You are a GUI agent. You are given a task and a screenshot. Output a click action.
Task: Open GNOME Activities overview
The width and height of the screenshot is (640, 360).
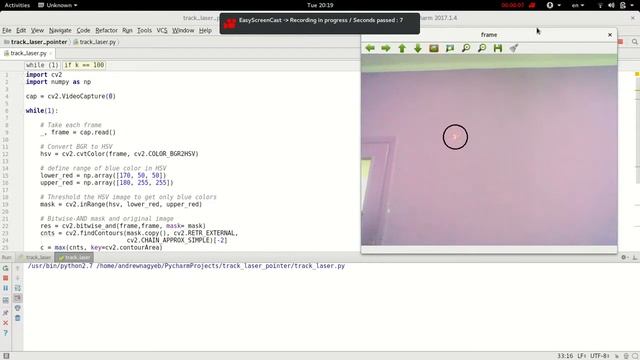point(17,5)
